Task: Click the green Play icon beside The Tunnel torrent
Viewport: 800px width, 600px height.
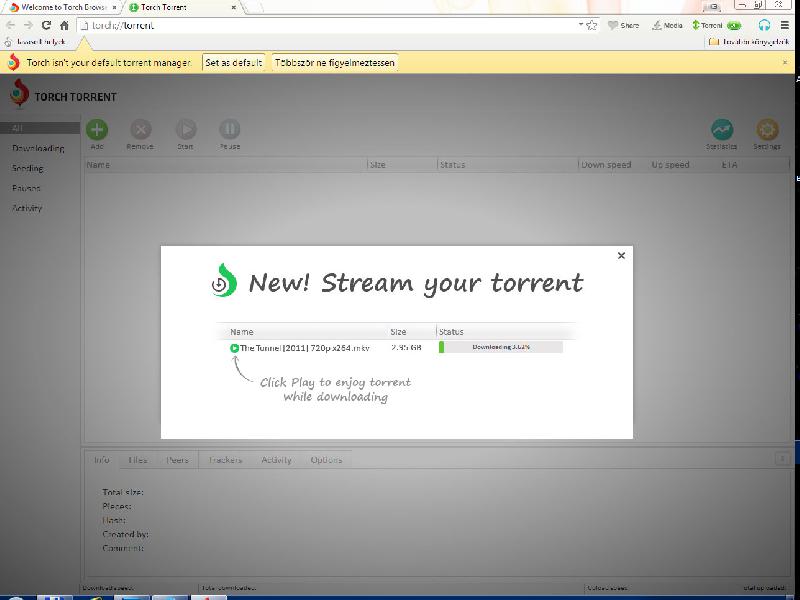Action: pos(234,348)
